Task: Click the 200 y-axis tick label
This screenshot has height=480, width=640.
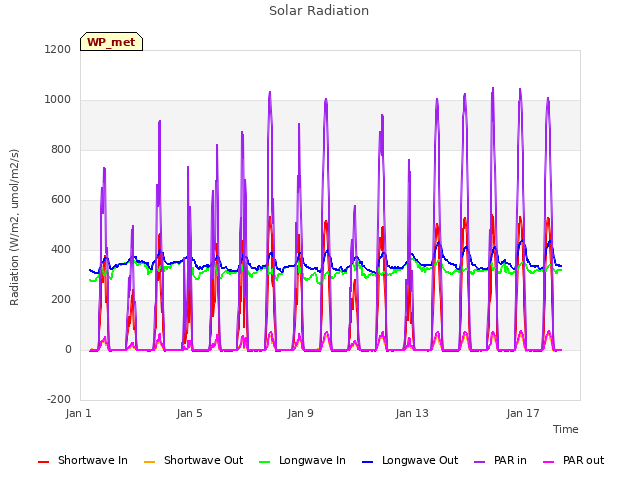Action: 61,300
